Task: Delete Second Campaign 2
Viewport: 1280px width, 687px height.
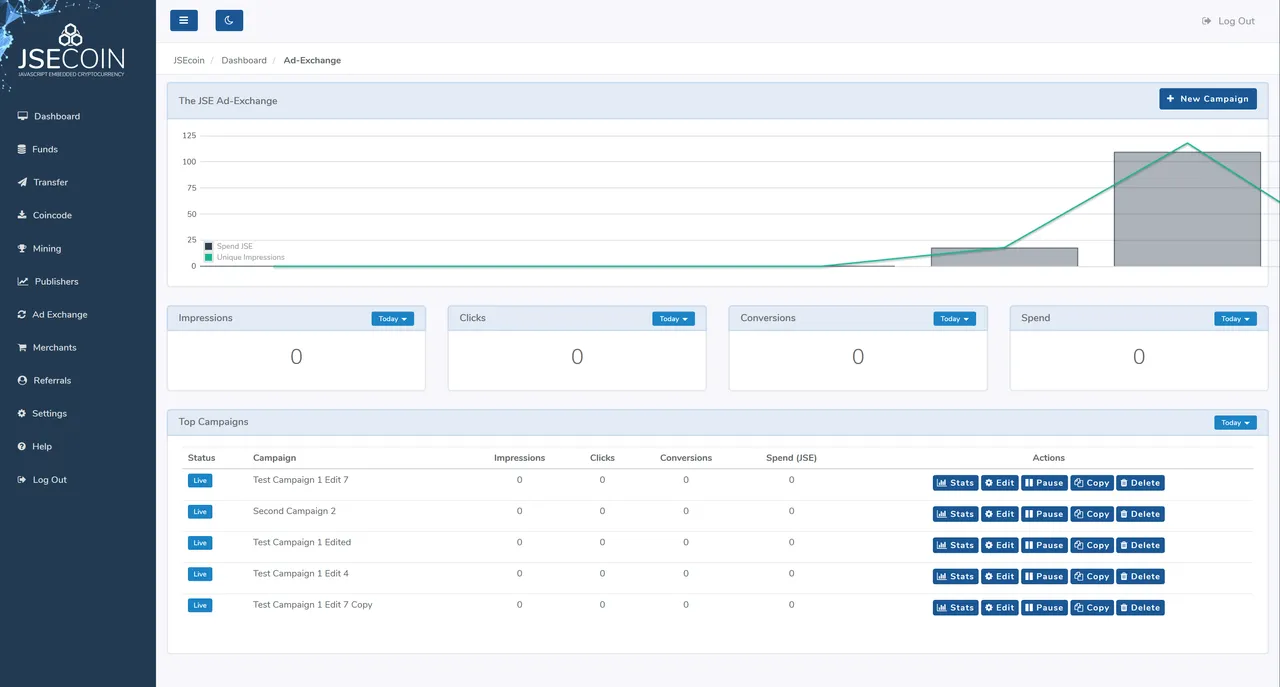Action: [x=1140, y=514]
